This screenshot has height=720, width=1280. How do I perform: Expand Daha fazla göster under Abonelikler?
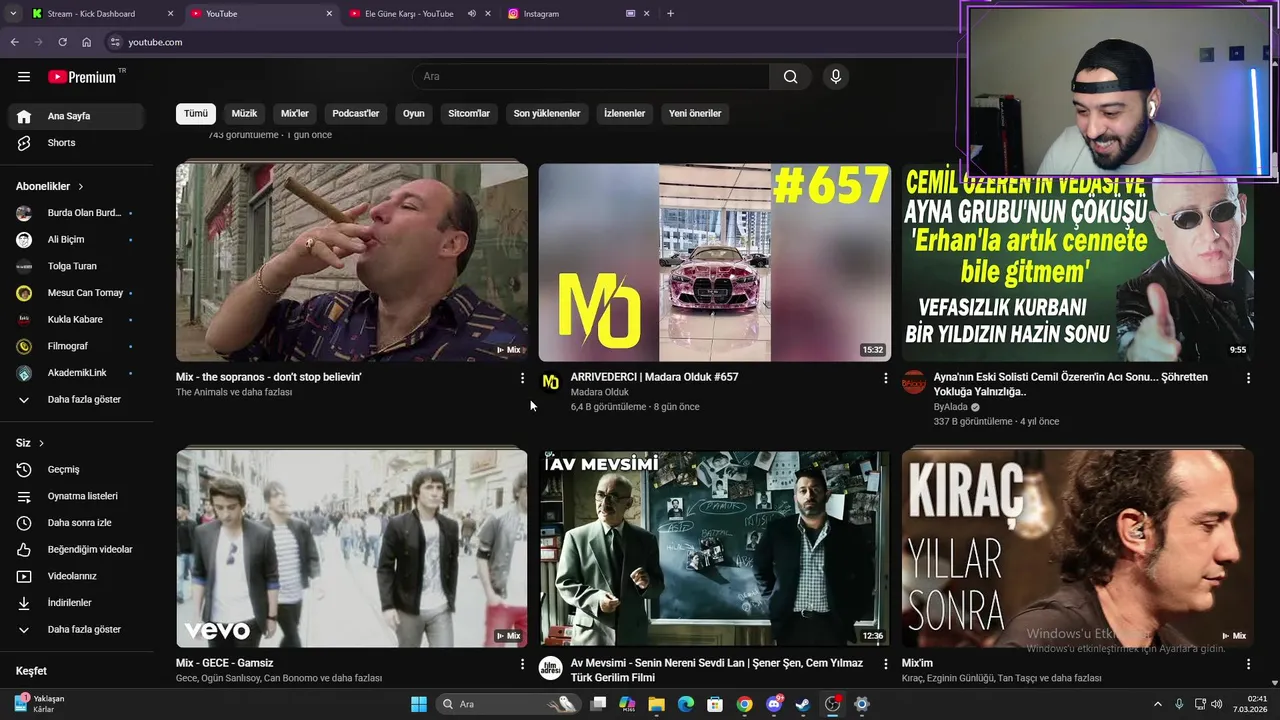click(77, 400)
